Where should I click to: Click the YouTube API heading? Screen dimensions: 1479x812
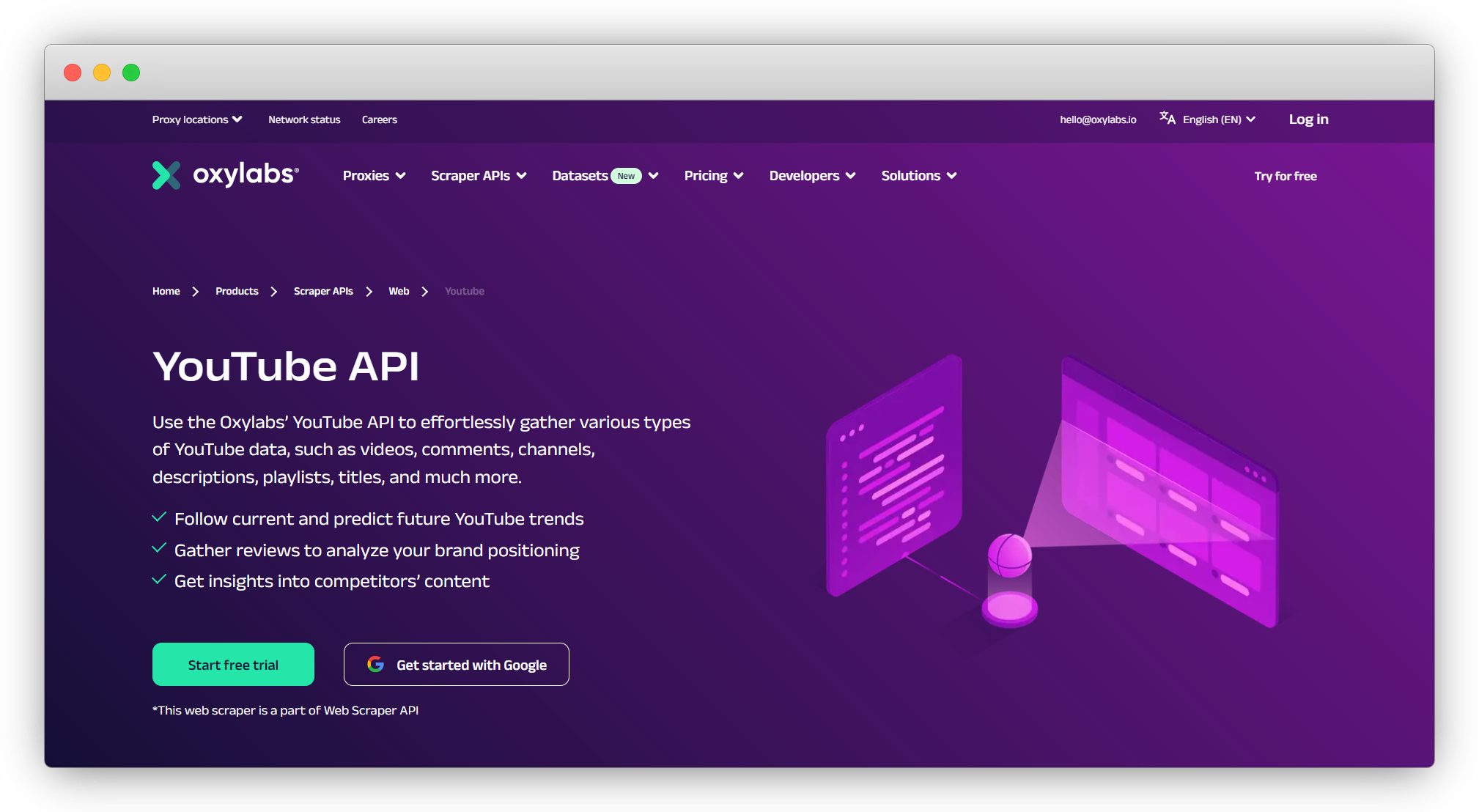click(x=286, y=366)
